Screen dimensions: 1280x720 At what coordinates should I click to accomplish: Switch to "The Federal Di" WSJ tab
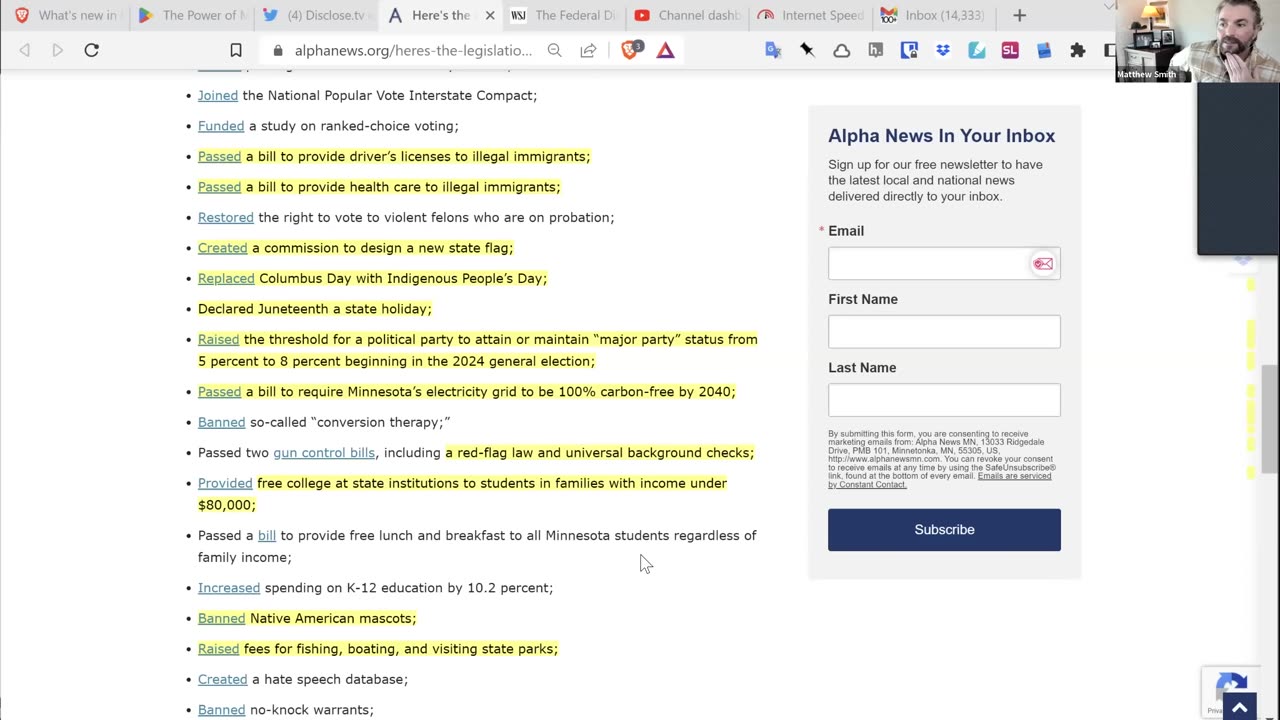click(564, 15)
